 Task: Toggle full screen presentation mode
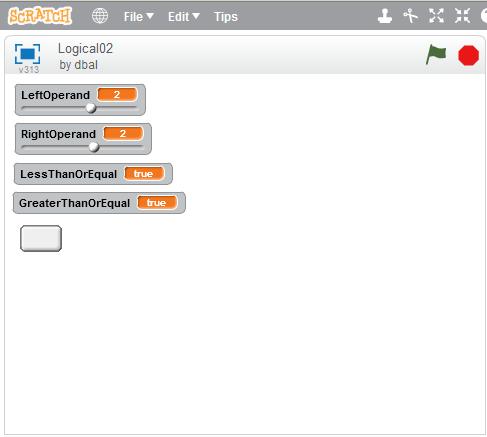tap(27, 54)
